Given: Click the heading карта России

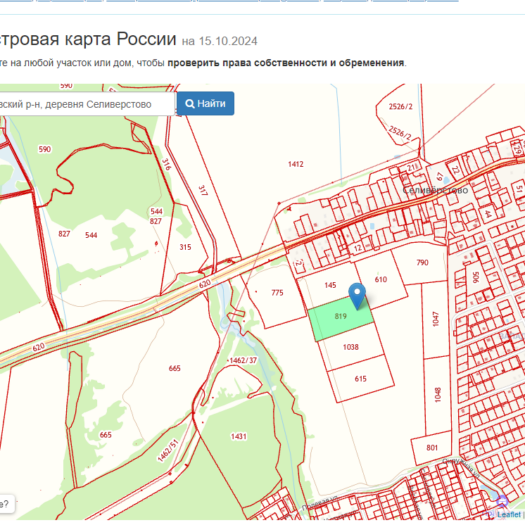Looking at the screenshot, I should (x=120, y=39).
